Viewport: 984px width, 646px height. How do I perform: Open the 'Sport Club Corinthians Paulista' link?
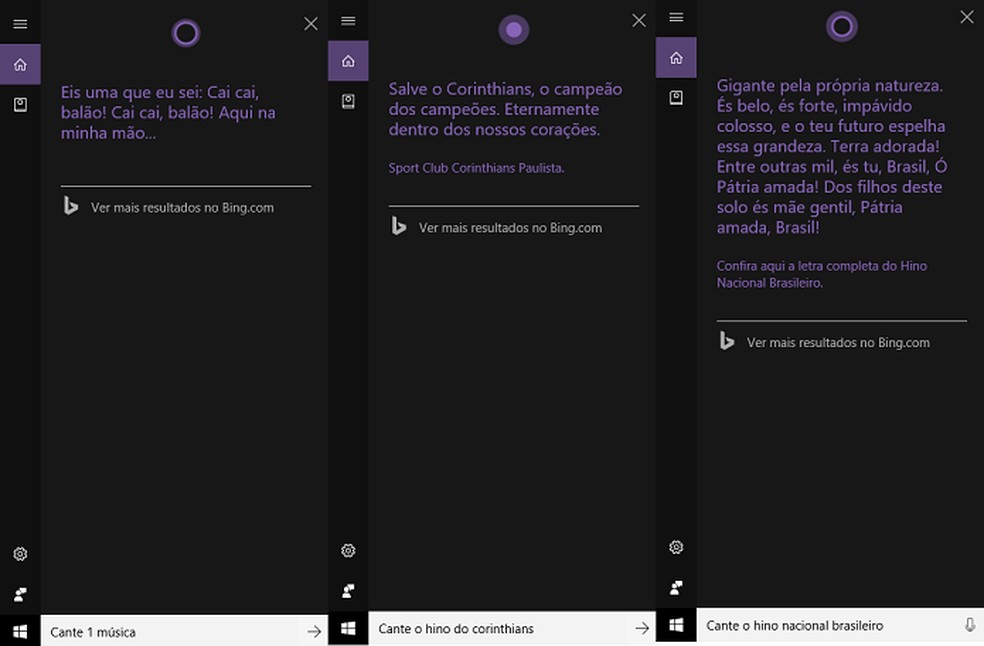(x=478, y=167)
